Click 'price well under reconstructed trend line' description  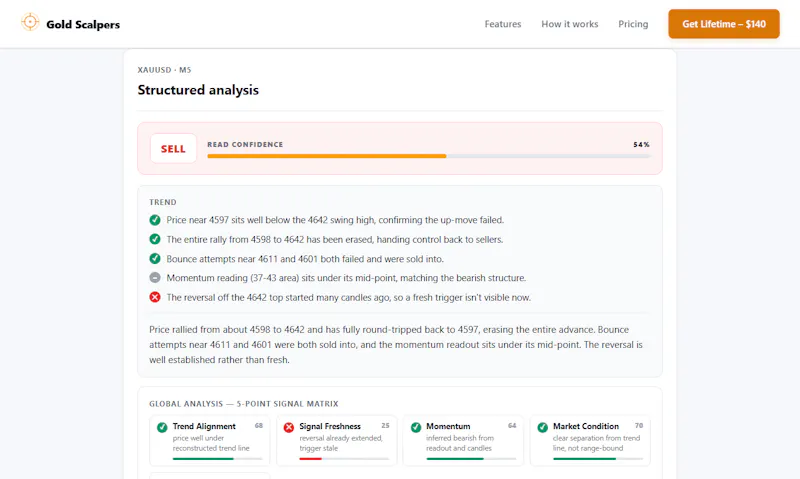(211, 443)
